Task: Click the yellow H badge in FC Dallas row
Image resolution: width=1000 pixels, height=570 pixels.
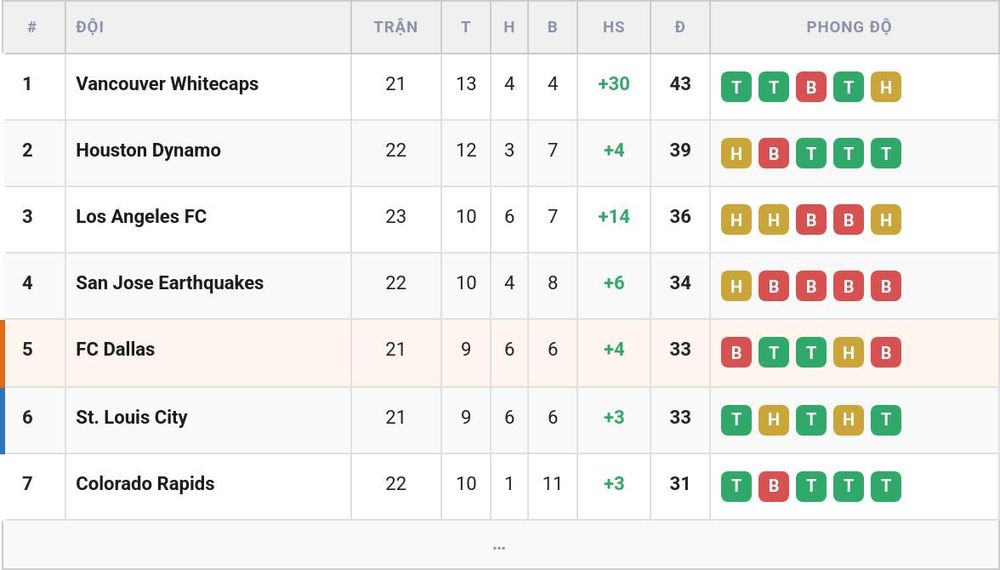Action: pyautogui.click(x=848, y=352)
